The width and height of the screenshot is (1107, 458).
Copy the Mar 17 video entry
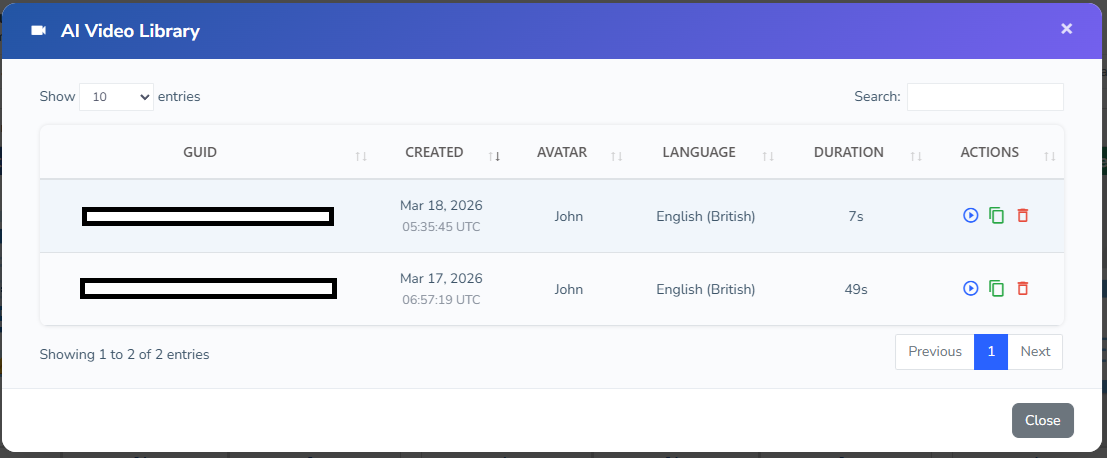[996, 288]
